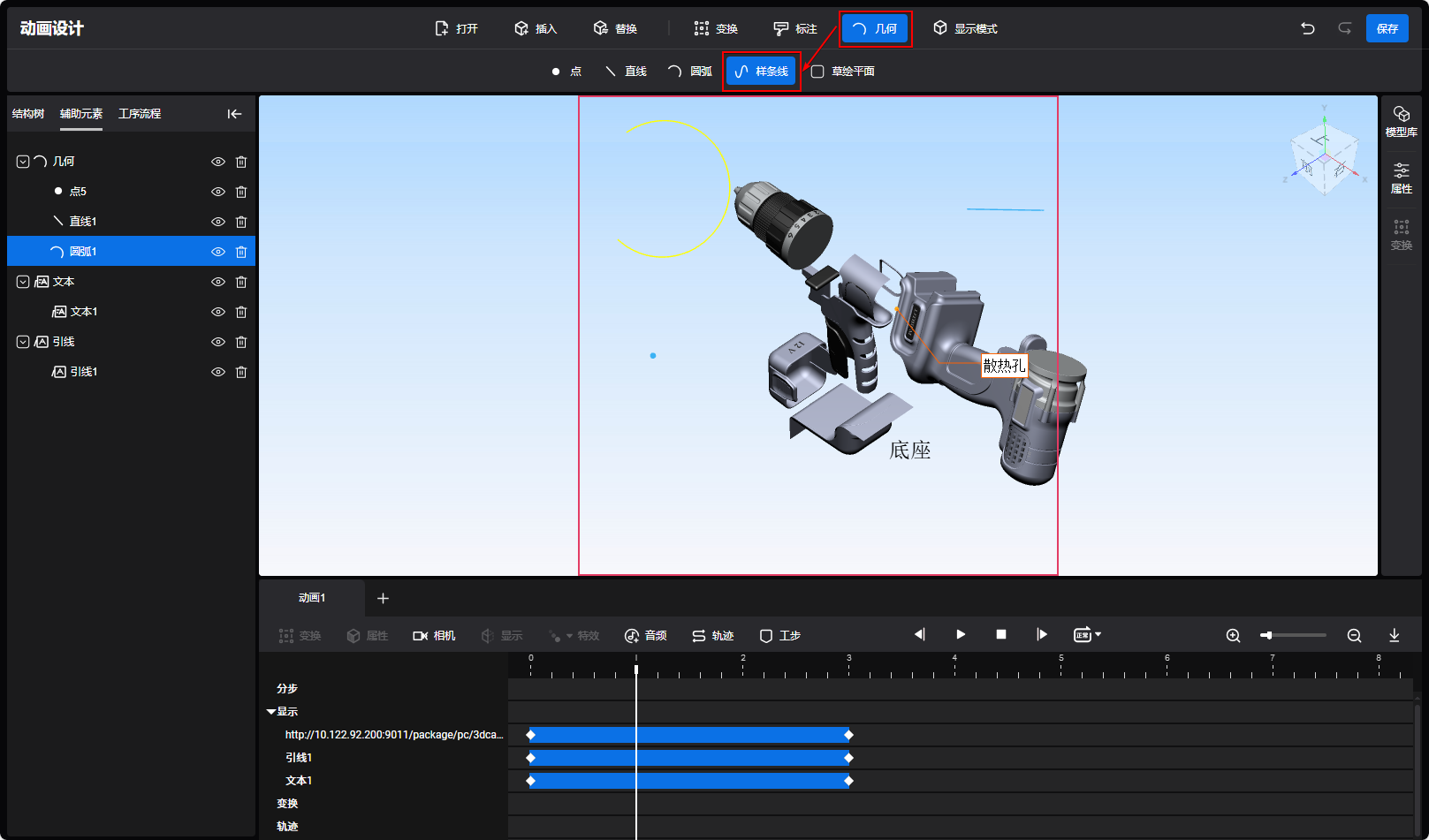Click the 保存 save button

click(x=1387, y=28)
